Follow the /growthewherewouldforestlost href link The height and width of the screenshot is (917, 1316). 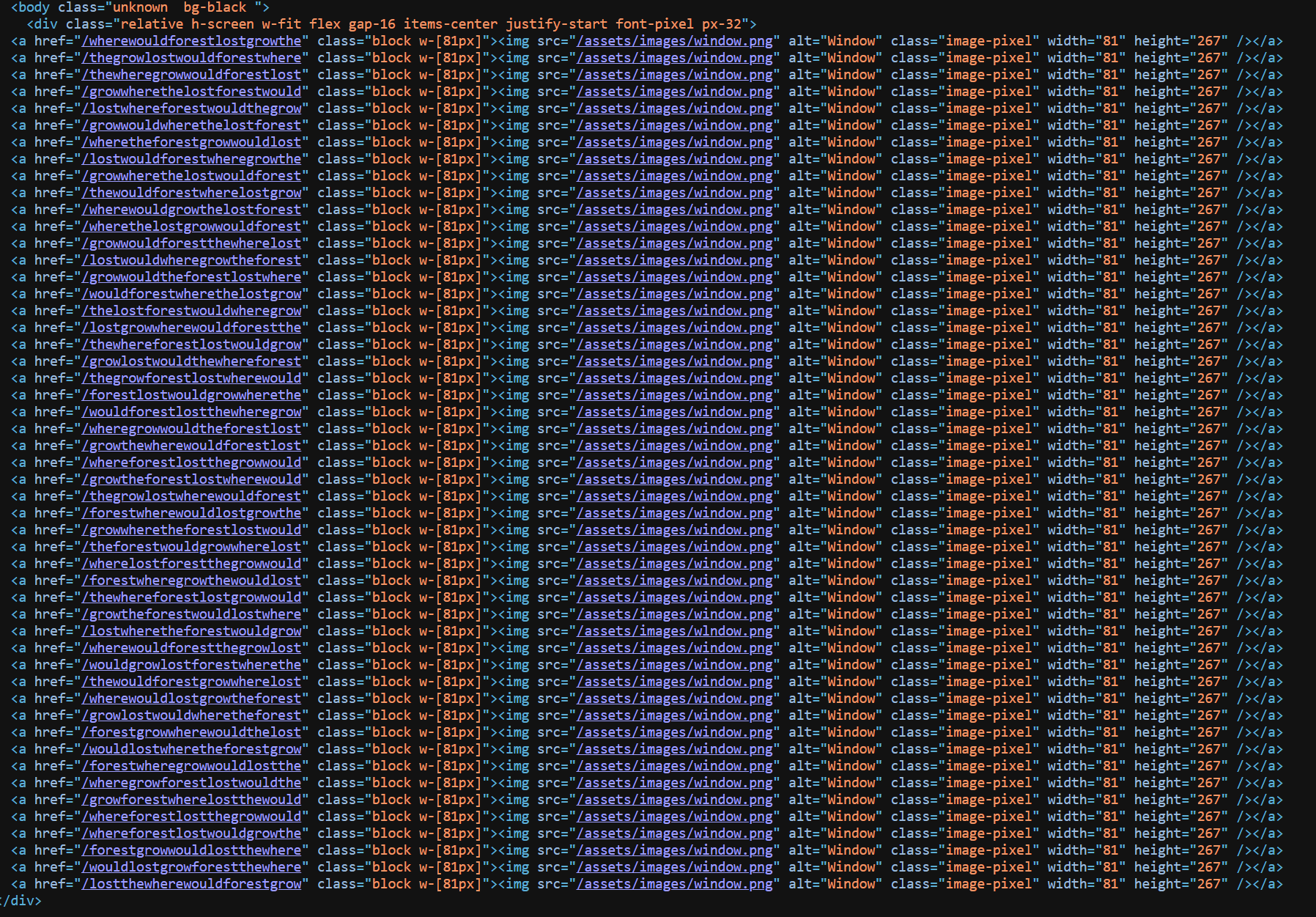[191, 446]
